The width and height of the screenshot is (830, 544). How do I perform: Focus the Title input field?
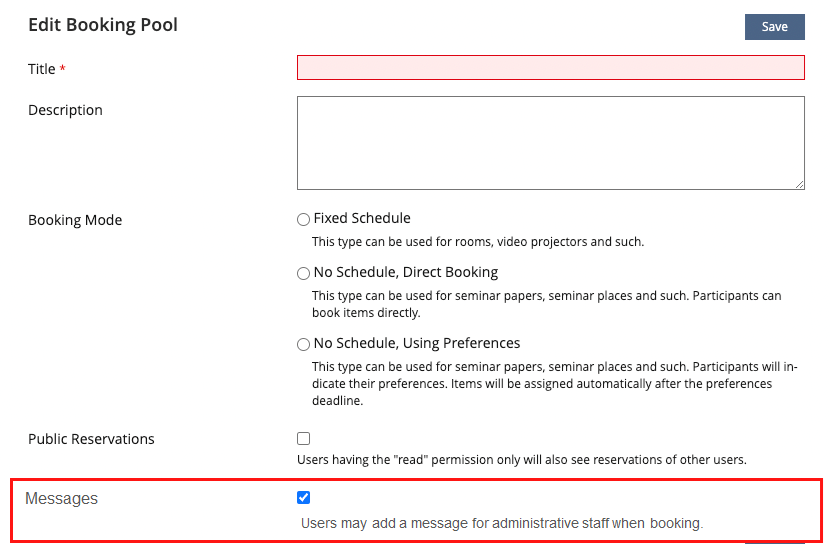coord(550,67)
